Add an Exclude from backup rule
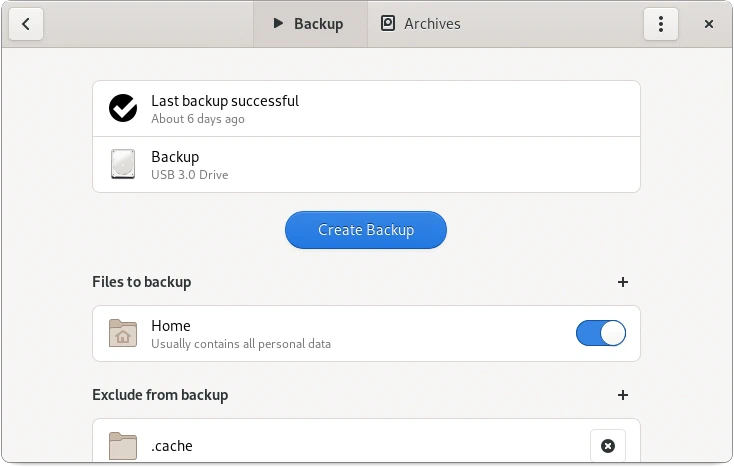Viewport: 734px width, 467px height. [622, 395]
